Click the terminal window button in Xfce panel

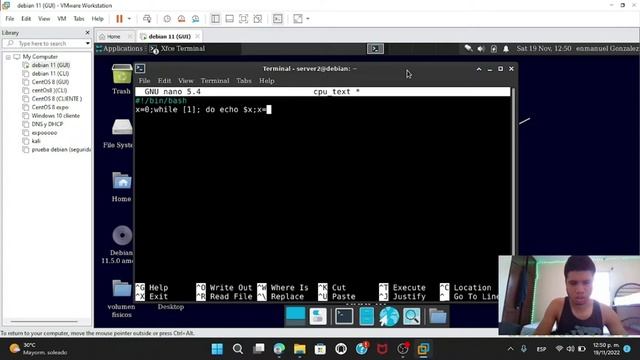click(375, 49)
